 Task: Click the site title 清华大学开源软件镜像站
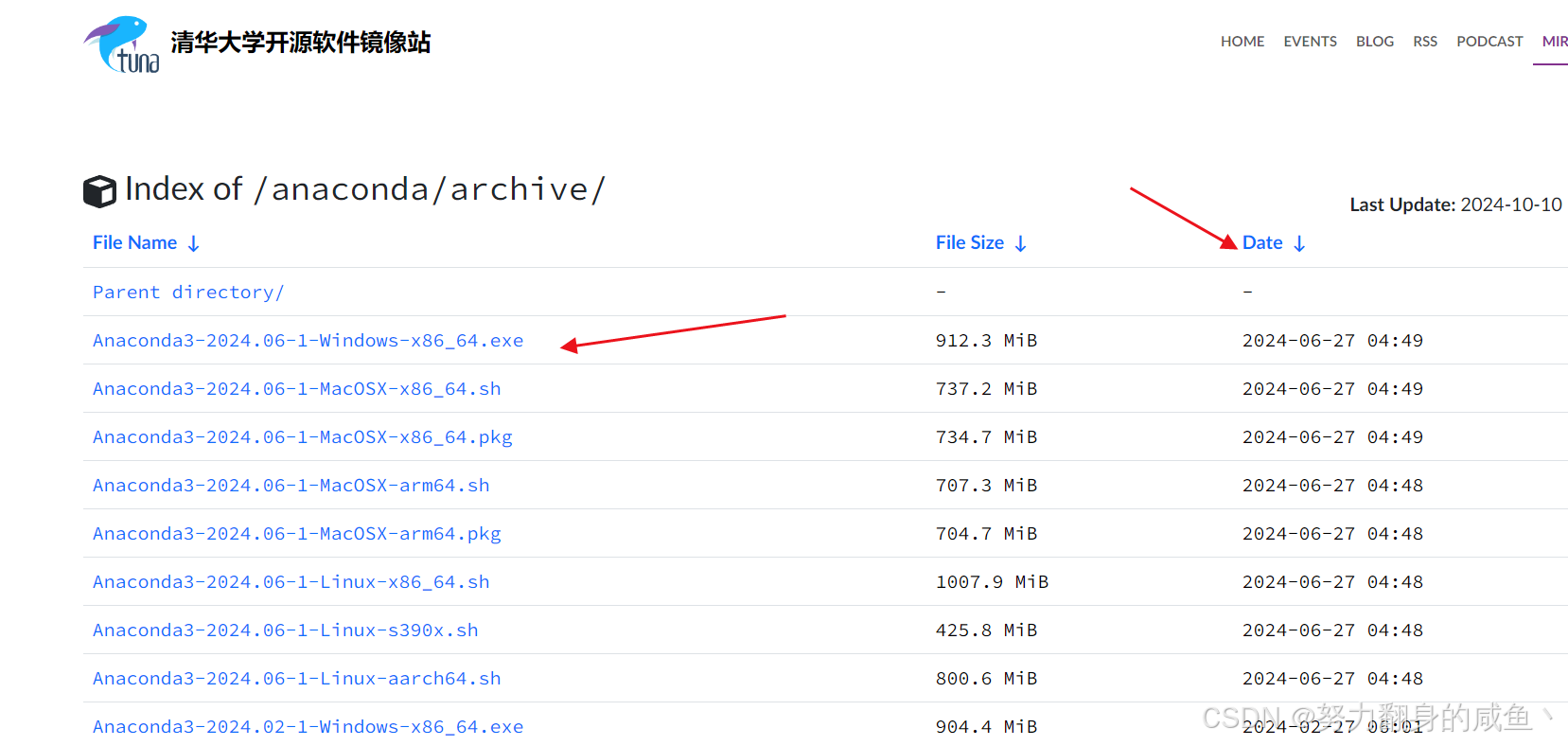tap(301, 43)
